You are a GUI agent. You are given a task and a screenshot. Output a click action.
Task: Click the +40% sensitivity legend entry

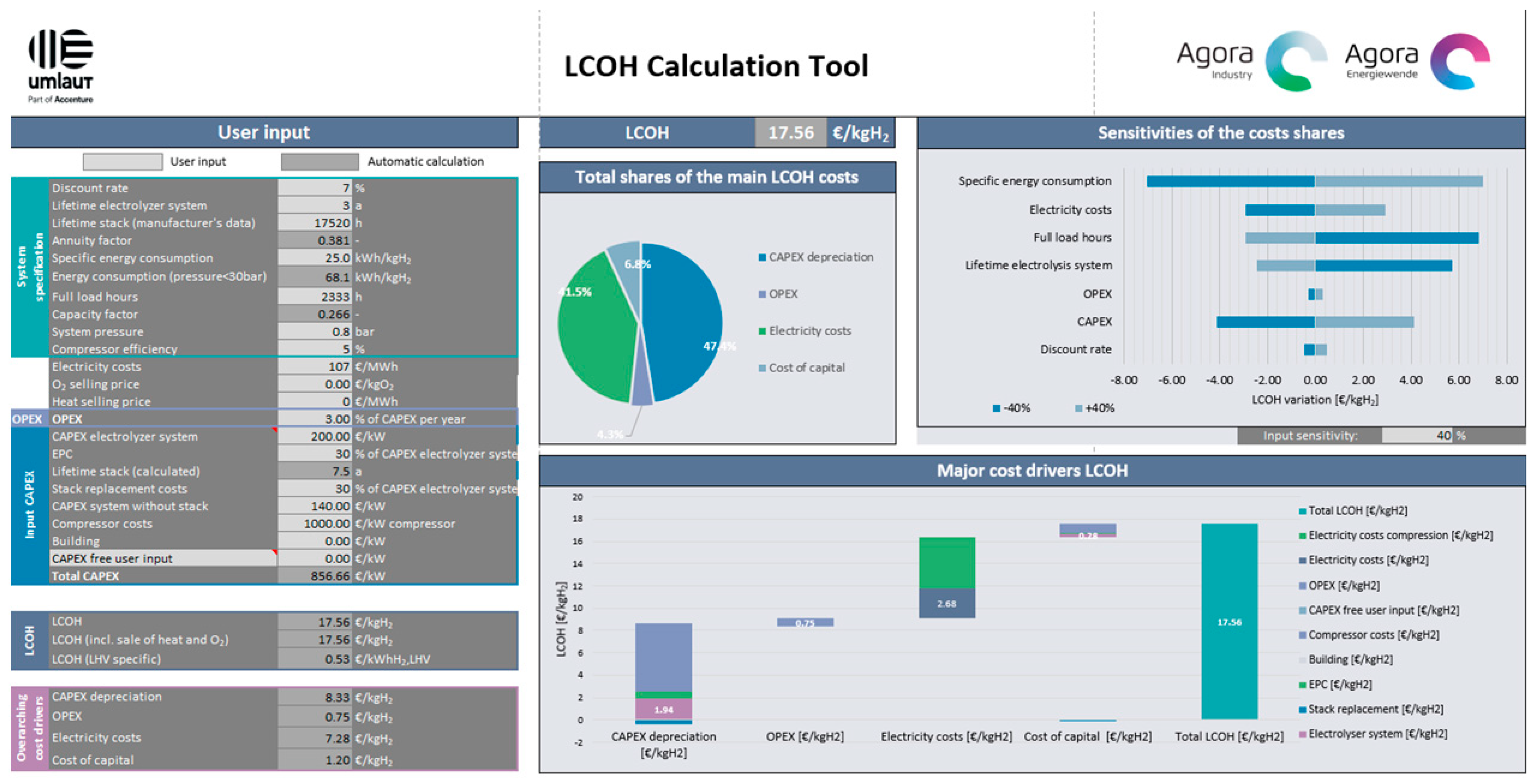(1095, 408)
